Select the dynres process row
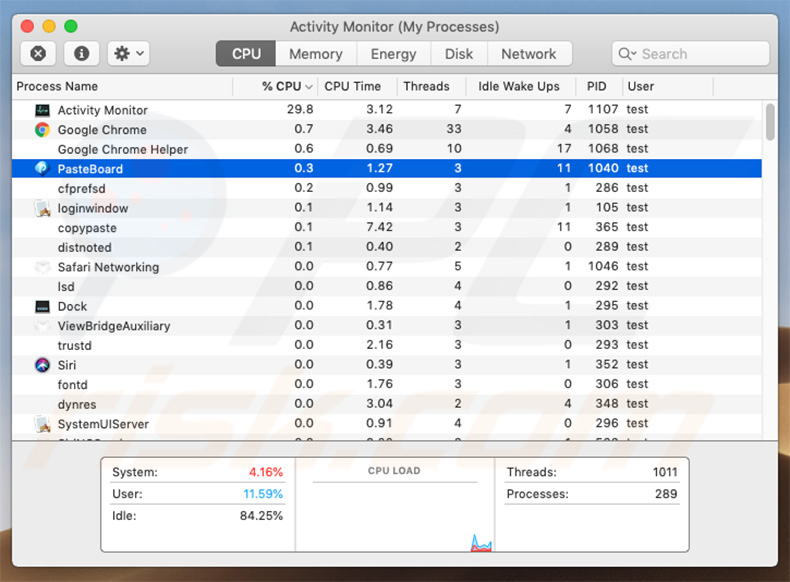Viewport: 790px width, 582px height. (x=386, y=404)
